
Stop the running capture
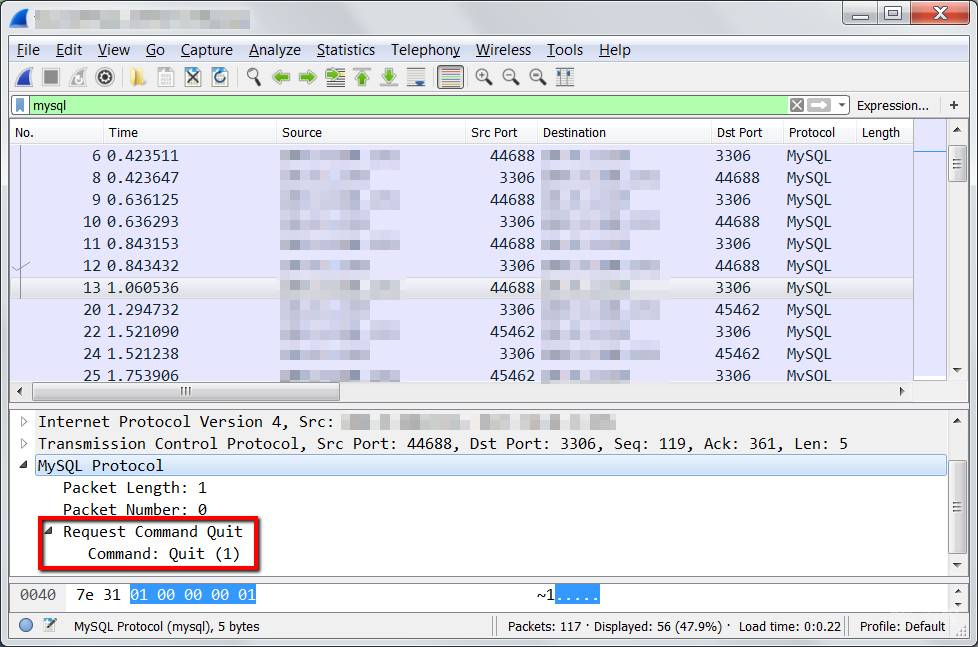point(51,77)
